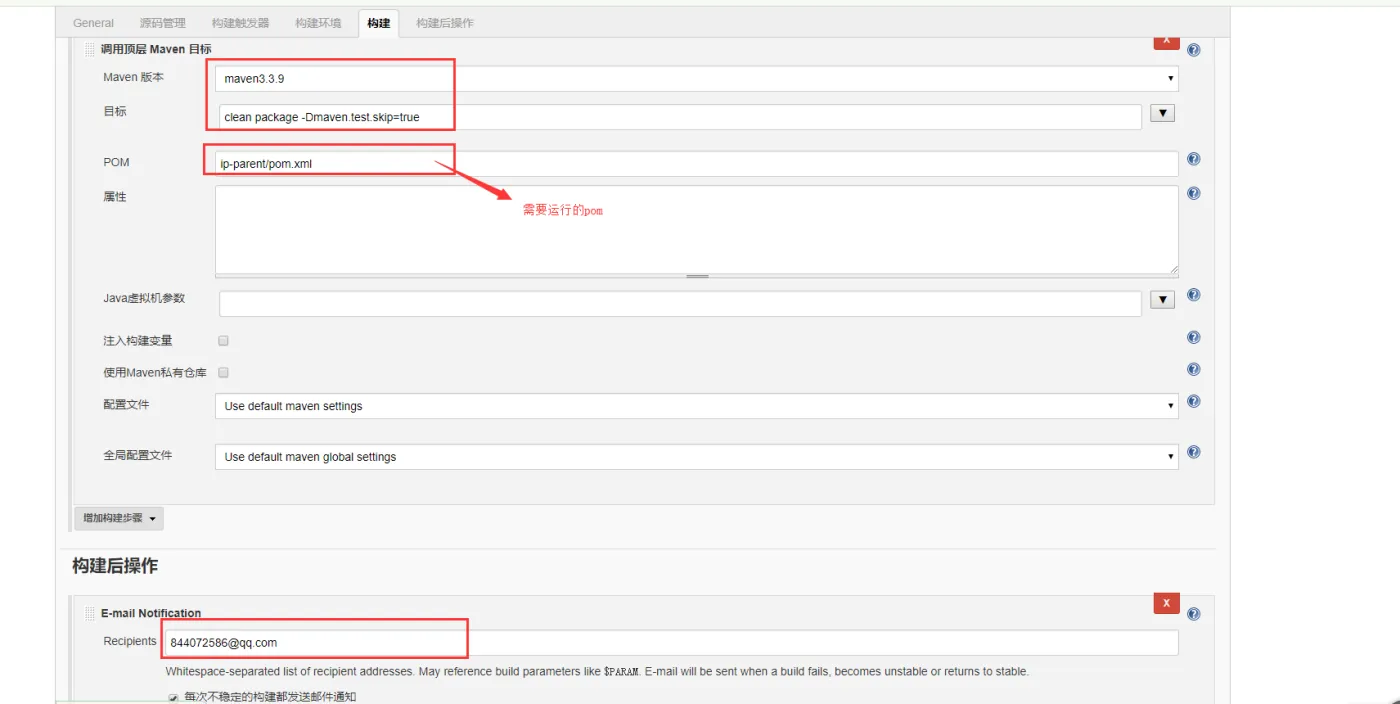This screenshot has height=704, width=1400.
Task: Open help icon for E-mail Notification
Action: (x=1193, y=614)
